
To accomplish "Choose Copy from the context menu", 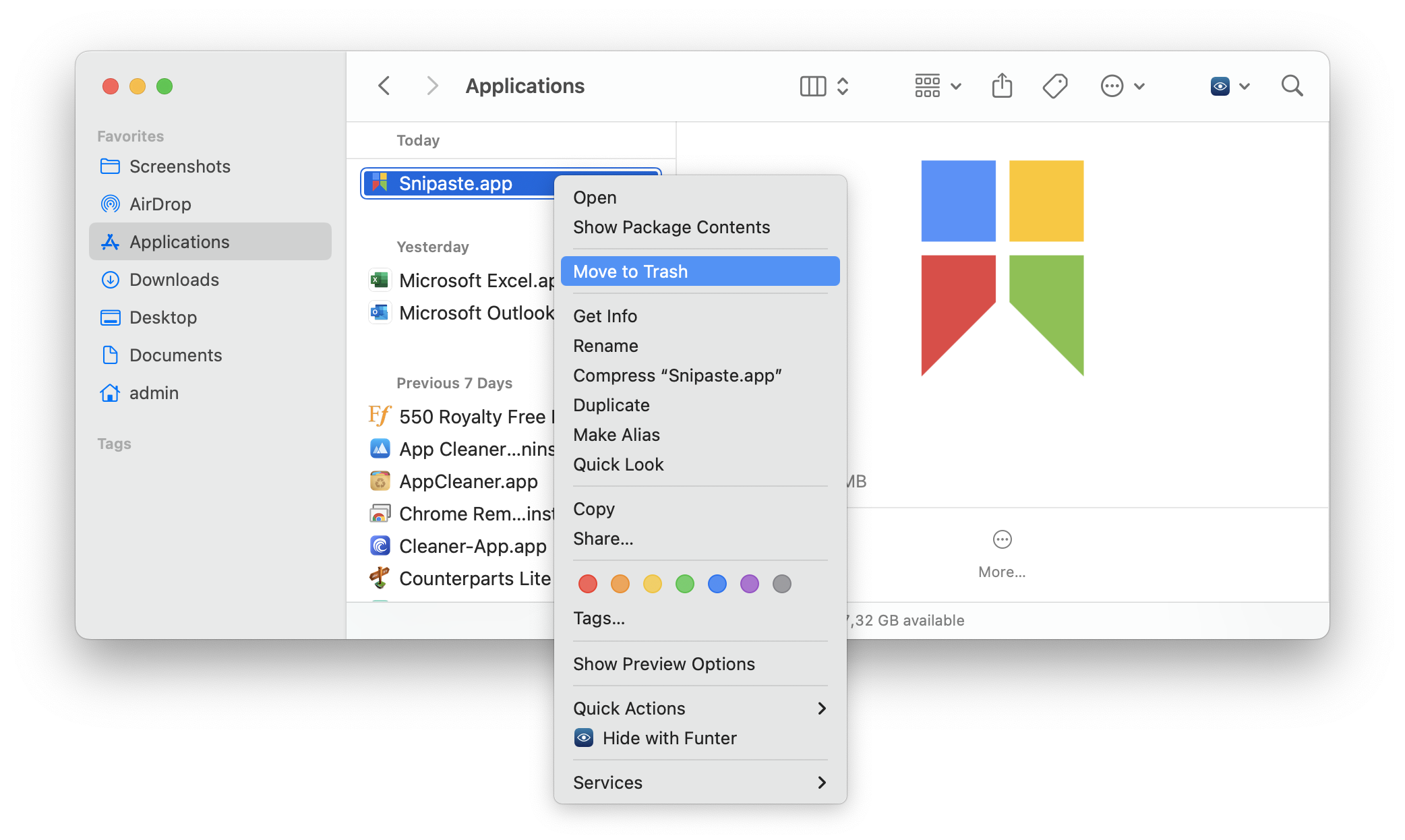I will 700,509.
